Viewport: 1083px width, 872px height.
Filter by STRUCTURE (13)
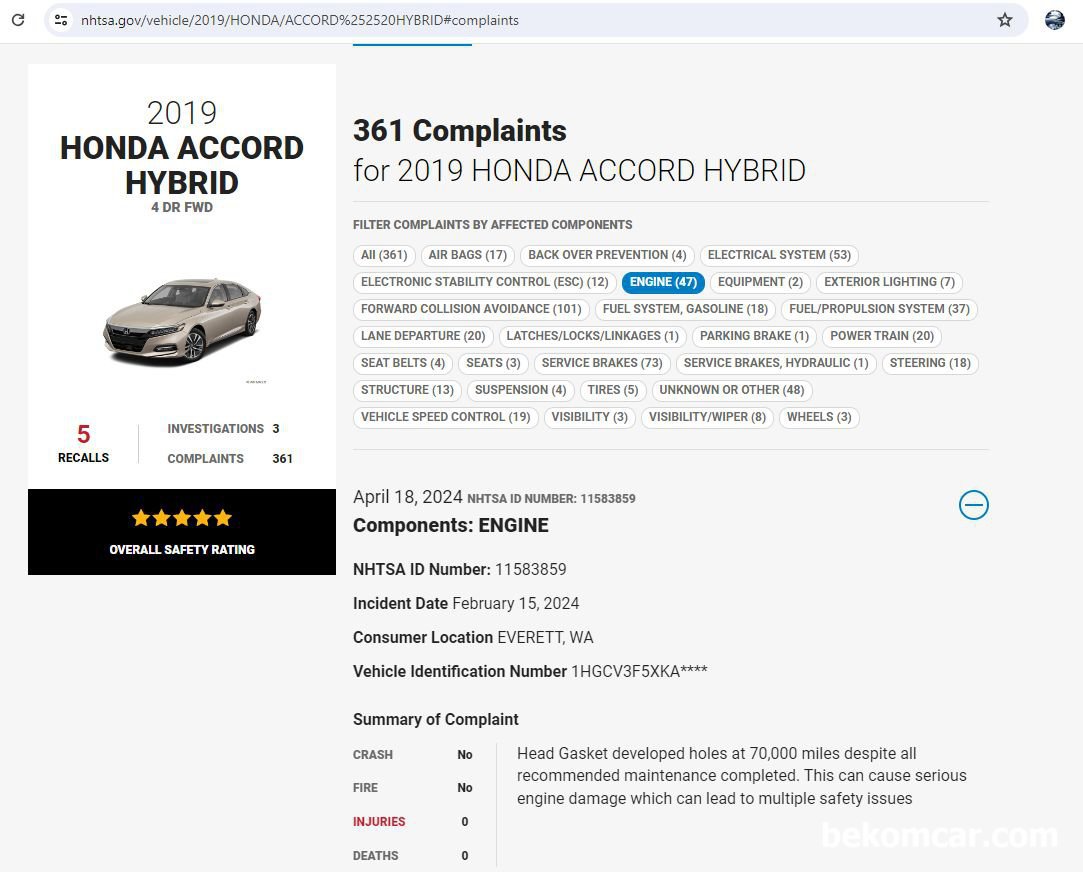pos(407,390)
